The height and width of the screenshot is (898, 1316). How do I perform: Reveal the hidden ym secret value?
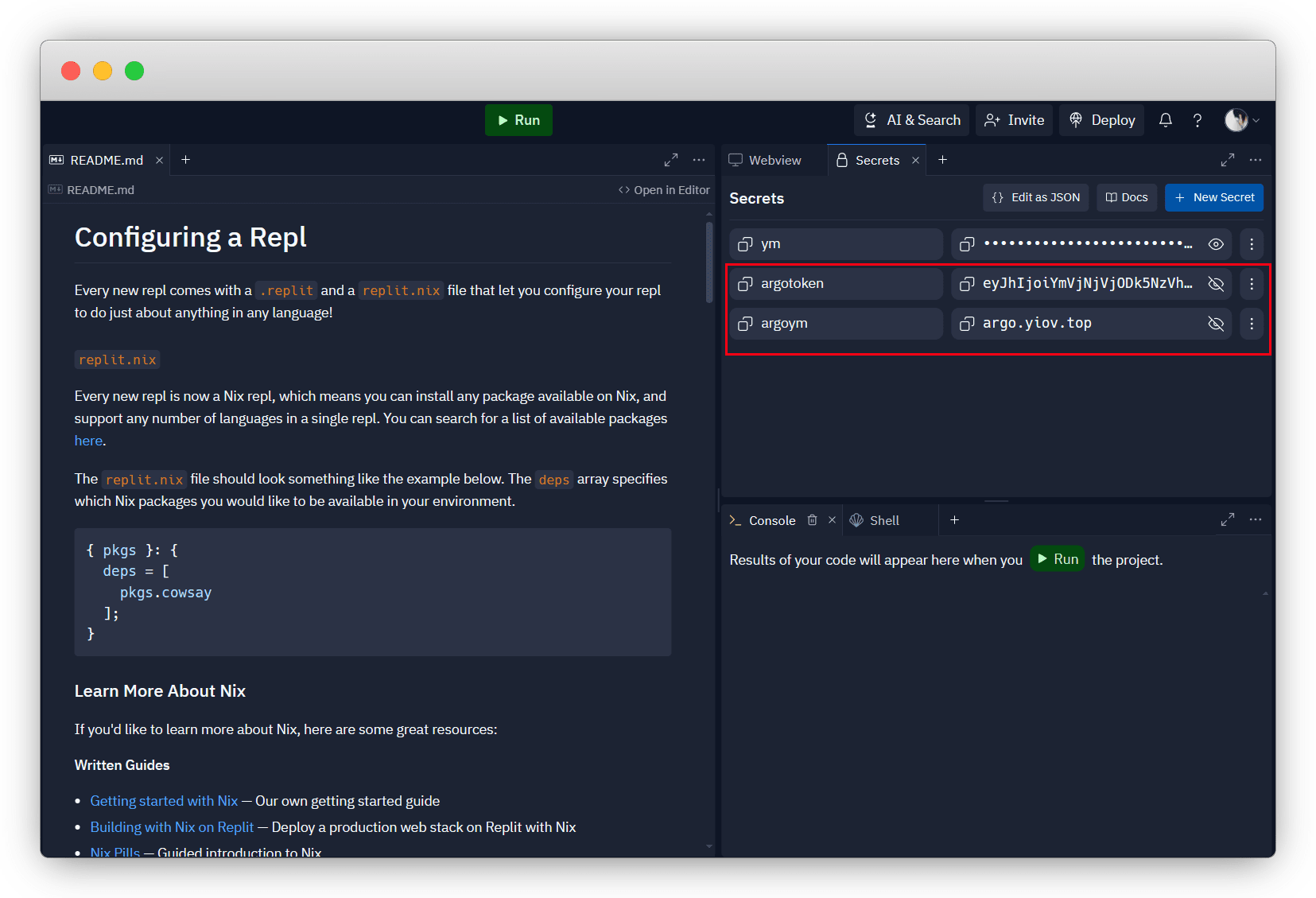point(1216,244)
